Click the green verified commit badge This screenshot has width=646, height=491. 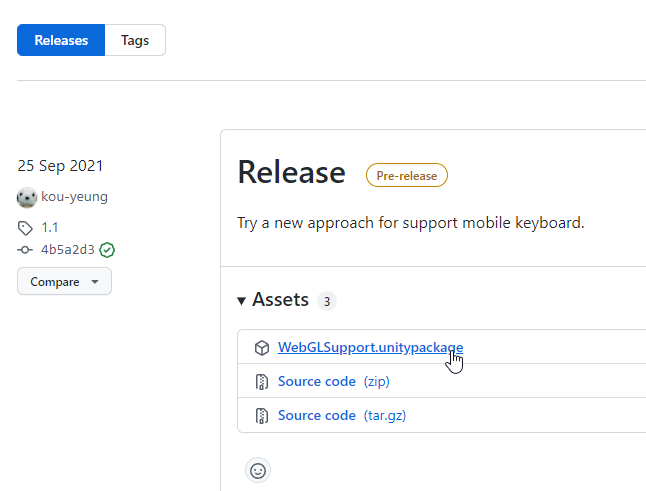107,250
